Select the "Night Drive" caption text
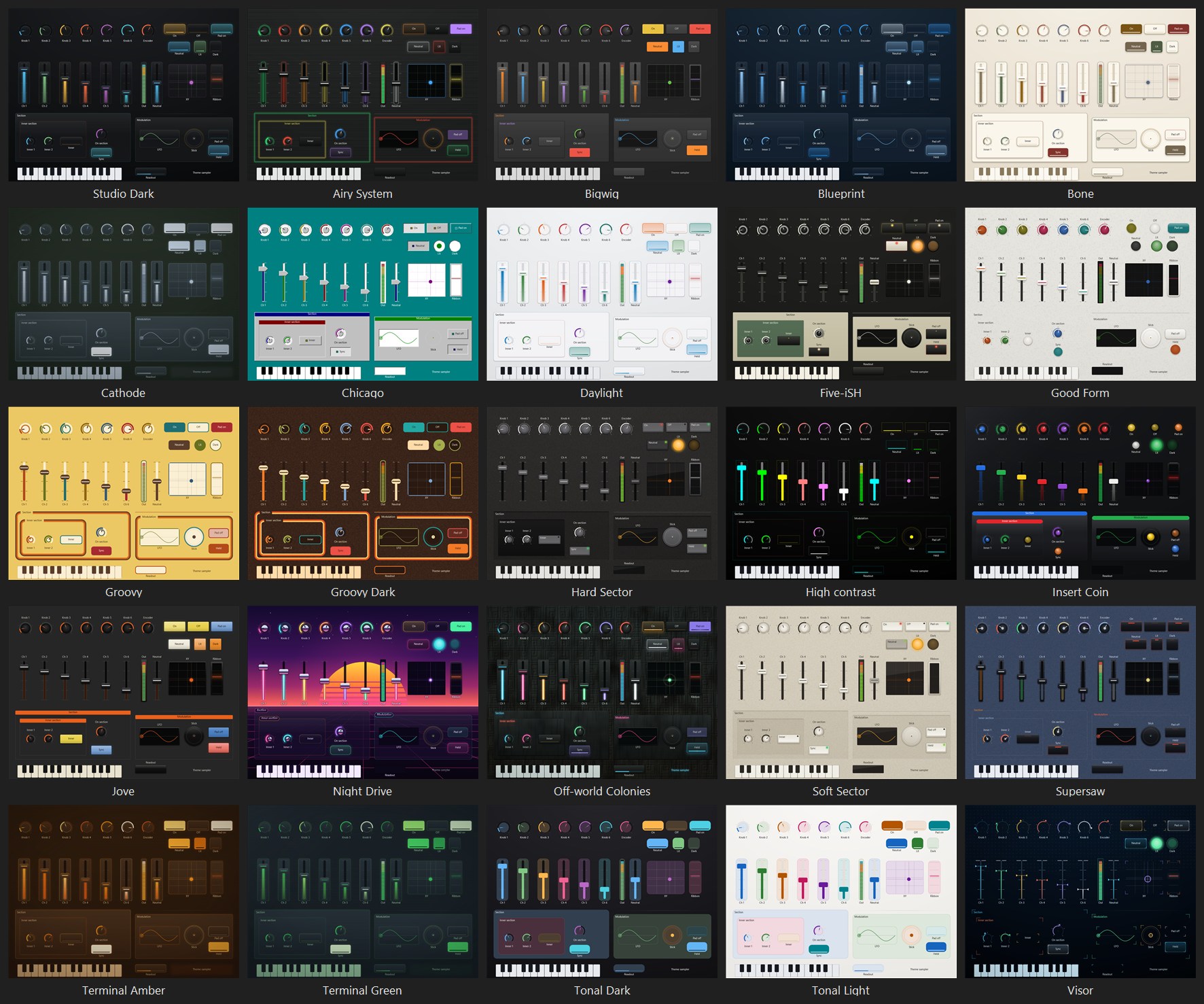The height and width of the screenshot is (1004, 1204). pyautogui.click(x=363, y=791)
